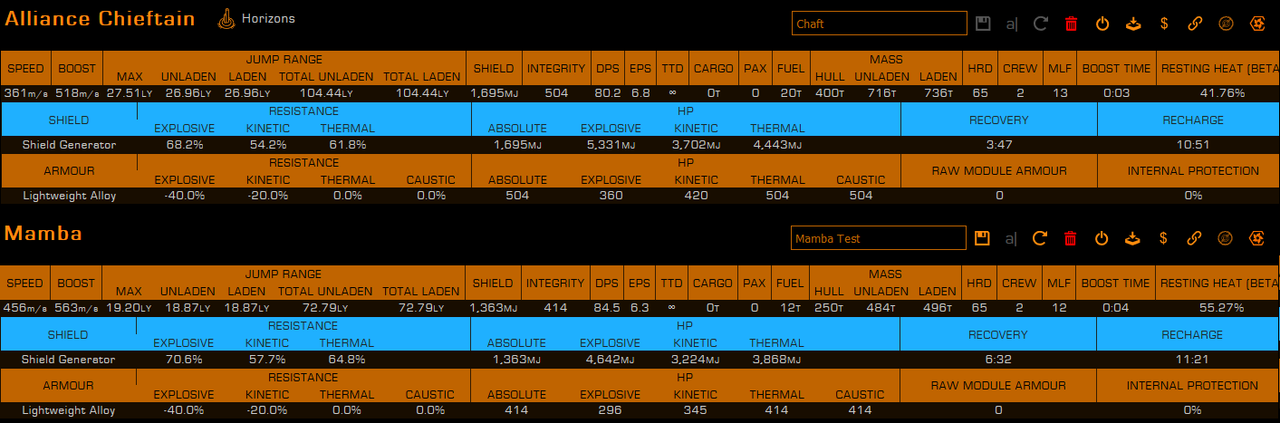Click the Horizons joystick icon
The image size is (1280, 423).
(x=227, y=19)
